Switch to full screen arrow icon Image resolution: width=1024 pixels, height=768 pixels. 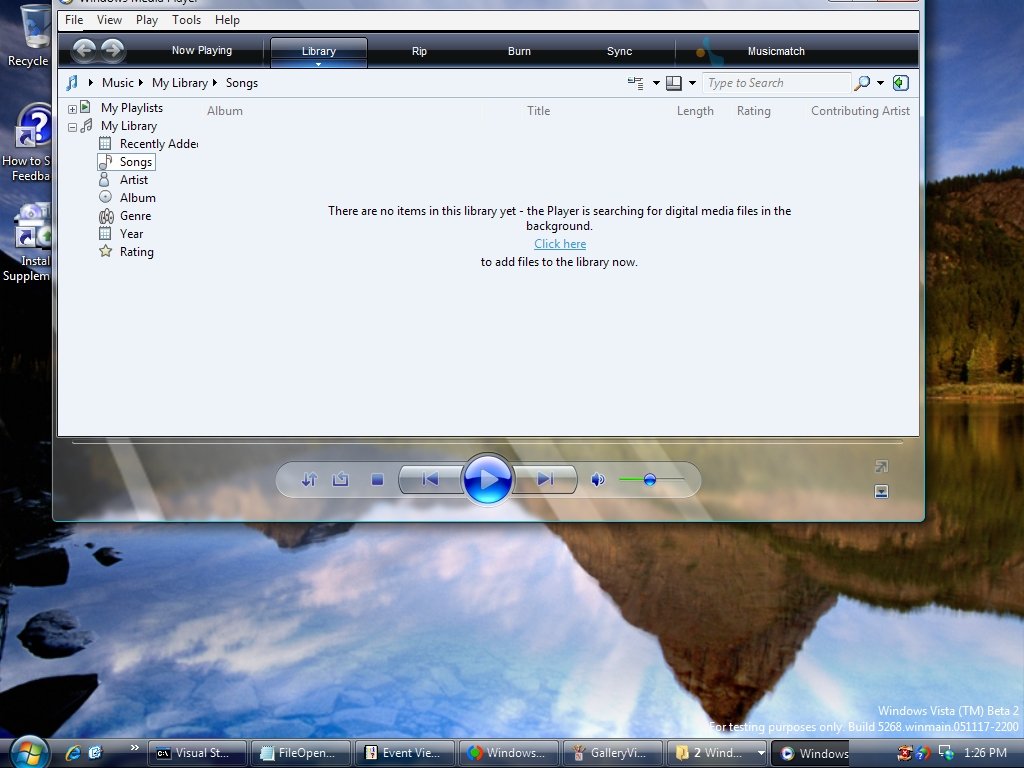pyautogui.click(x=881, y=466)
